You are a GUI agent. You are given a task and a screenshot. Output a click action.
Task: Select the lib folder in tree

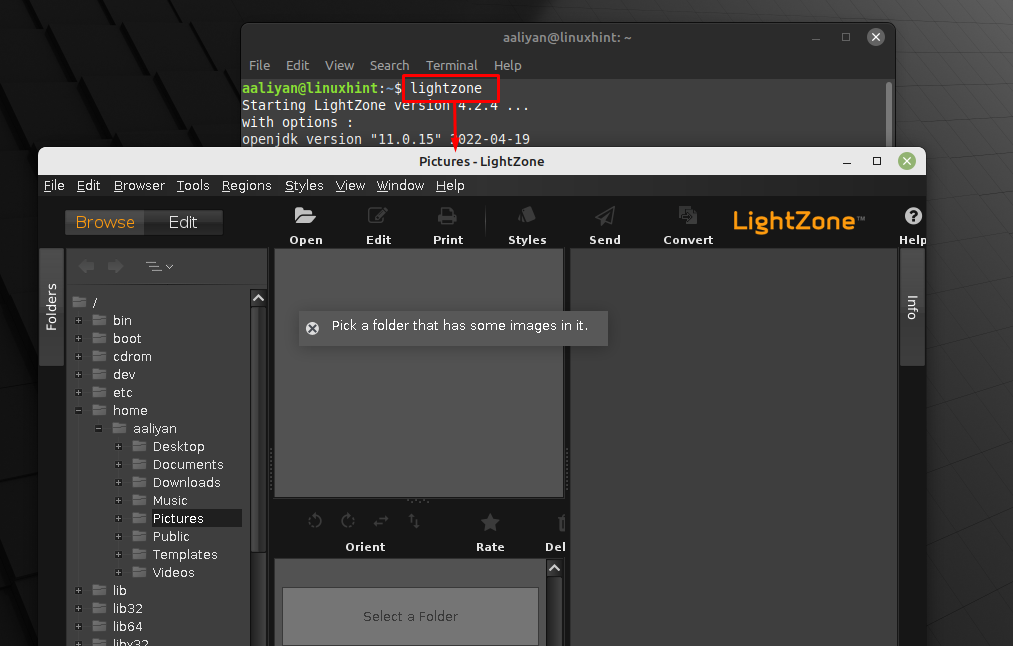pyautogui.click(x=120, y=590)
